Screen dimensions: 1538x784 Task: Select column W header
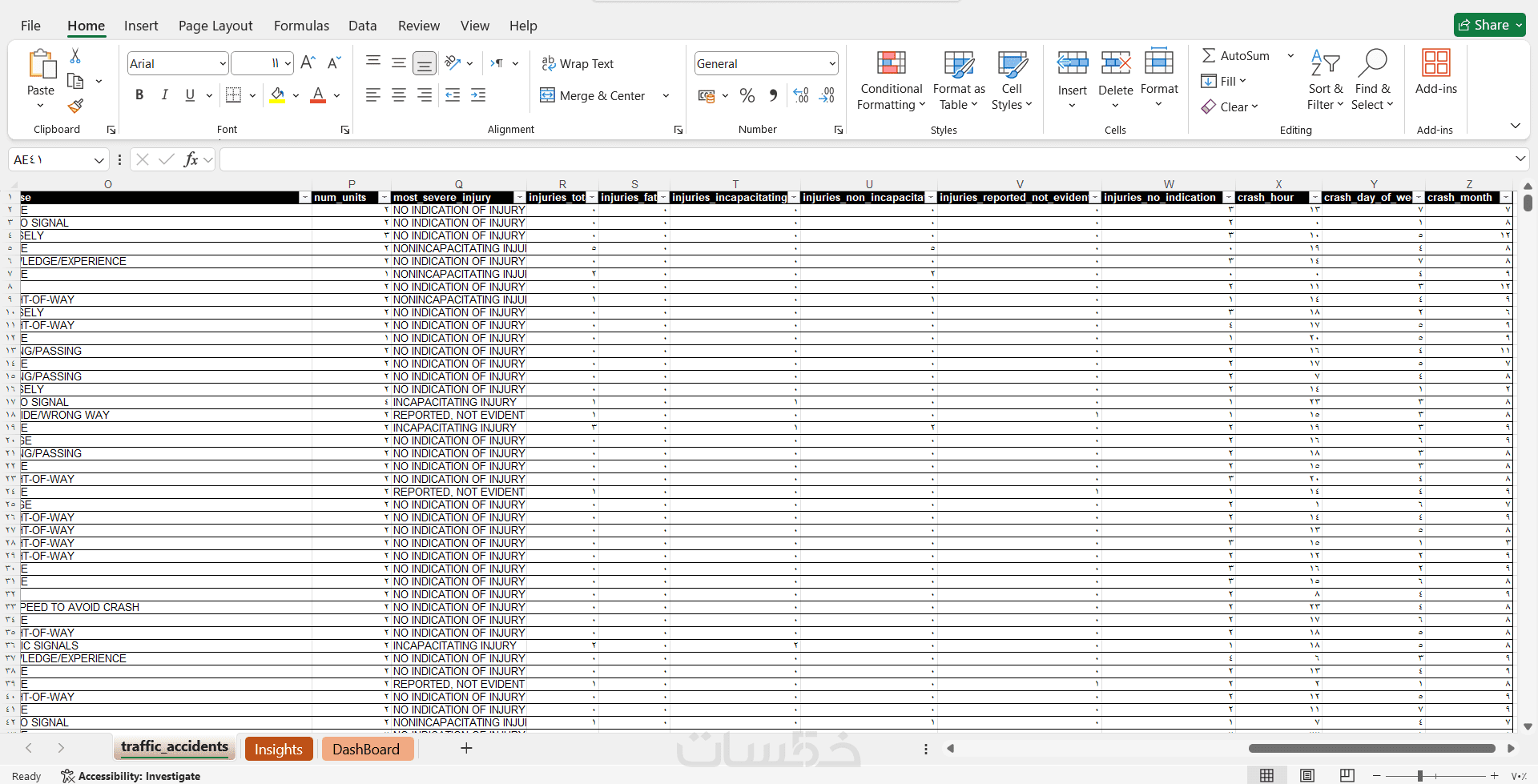click(x=1169, y=184)
